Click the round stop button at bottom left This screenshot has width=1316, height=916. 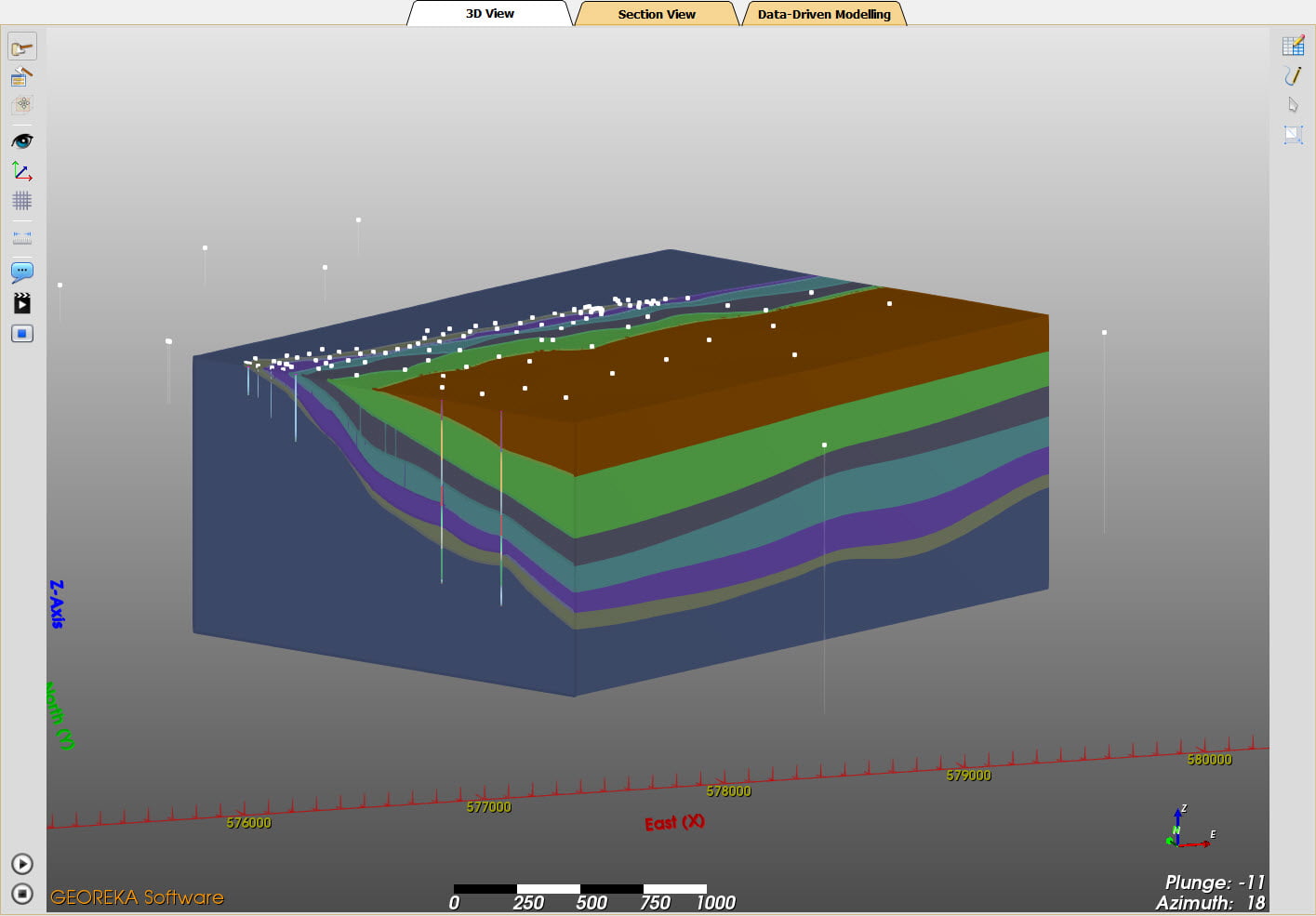tap(22, 894)
